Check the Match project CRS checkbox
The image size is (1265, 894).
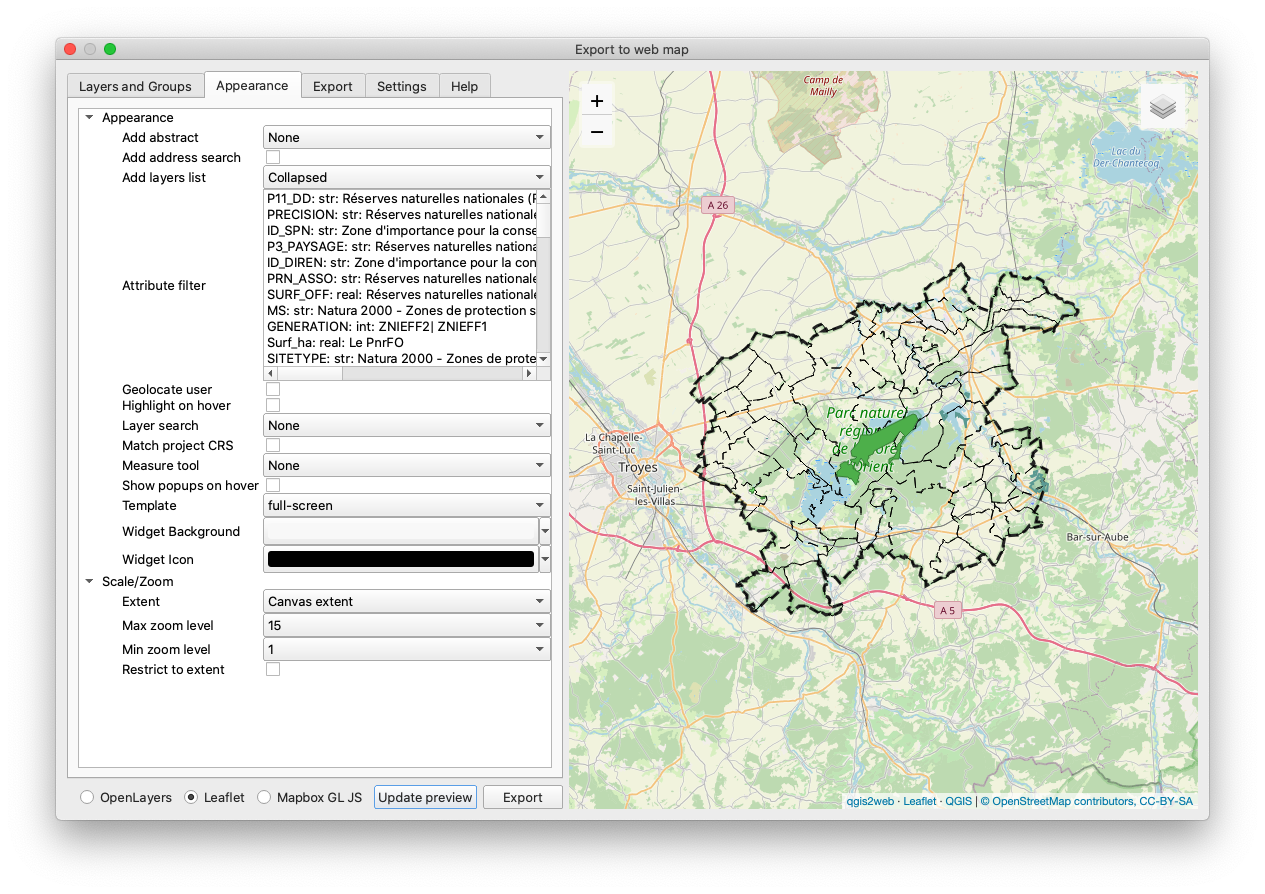[273, 445]
